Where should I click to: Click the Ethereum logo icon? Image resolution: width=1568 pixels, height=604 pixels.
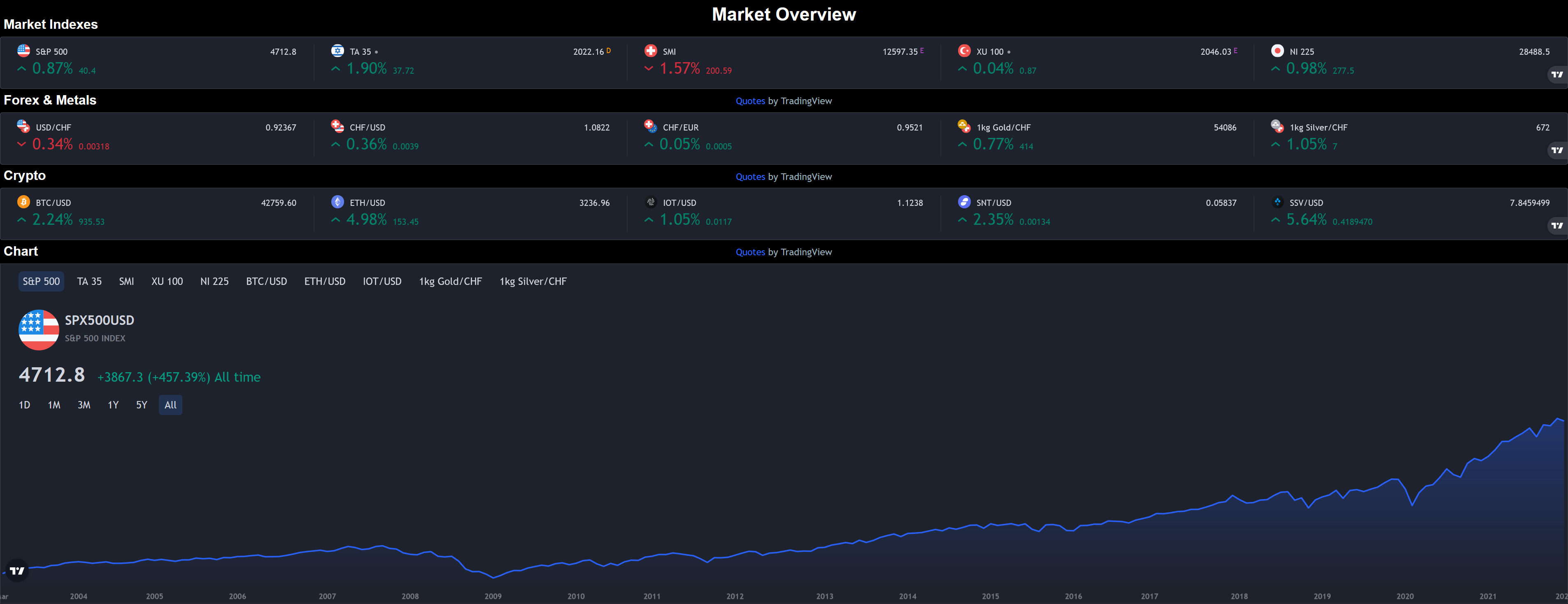337,201
